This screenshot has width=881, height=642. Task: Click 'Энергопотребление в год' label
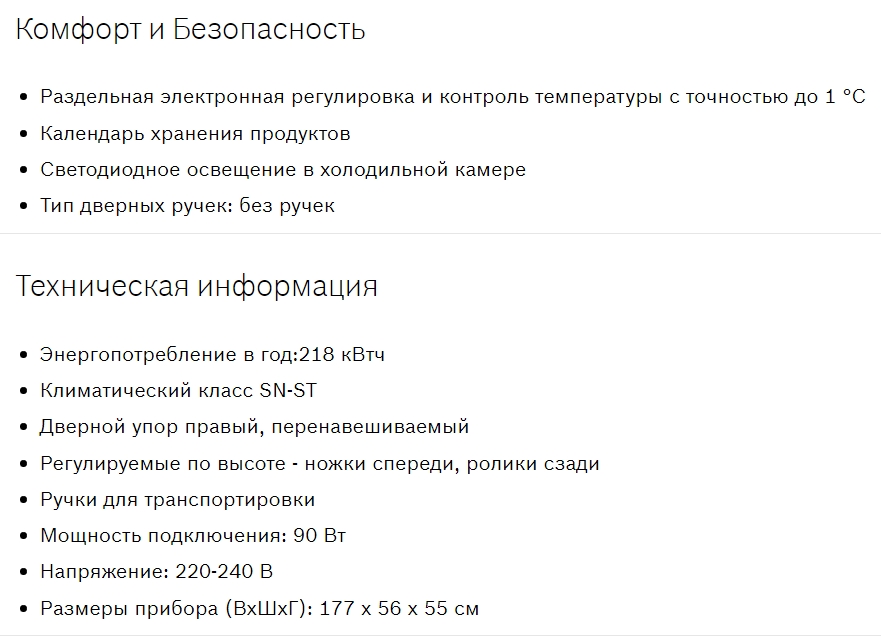pos(166,355)
